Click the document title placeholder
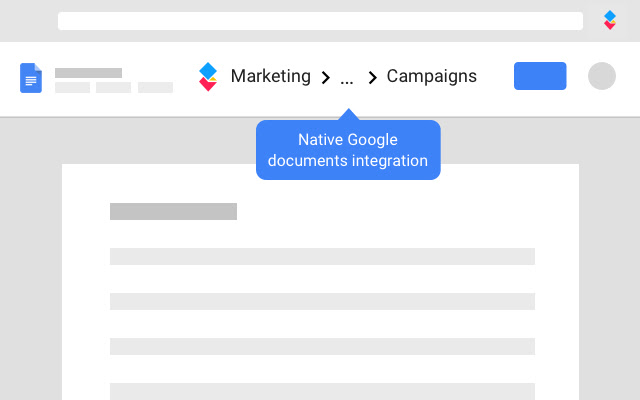Image resolution: width=640 pixels, height=400 pixels. click(88, 73)
